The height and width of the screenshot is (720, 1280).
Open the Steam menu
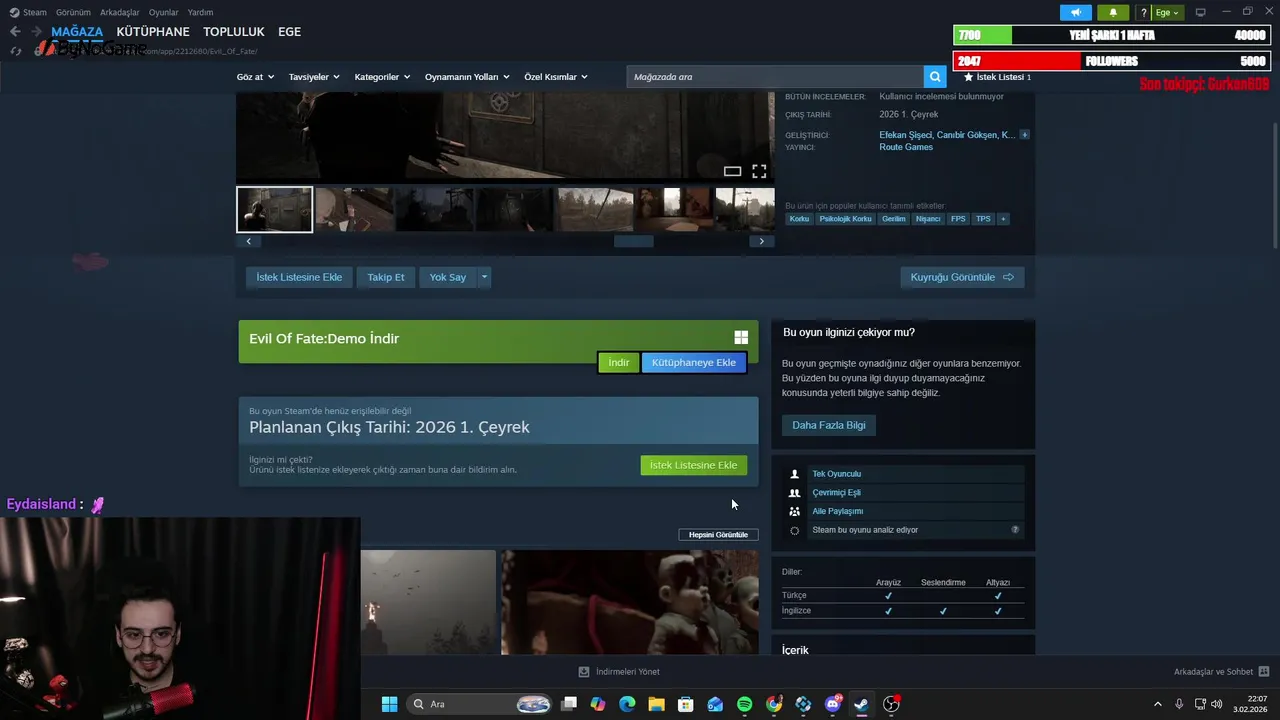28,12
